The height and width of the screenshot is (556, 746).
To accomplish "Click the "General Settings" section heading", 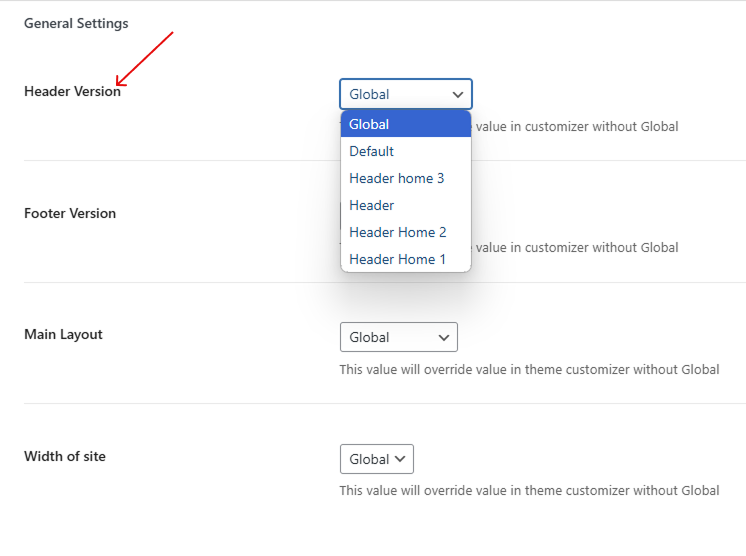I will [x=76, y=23].
